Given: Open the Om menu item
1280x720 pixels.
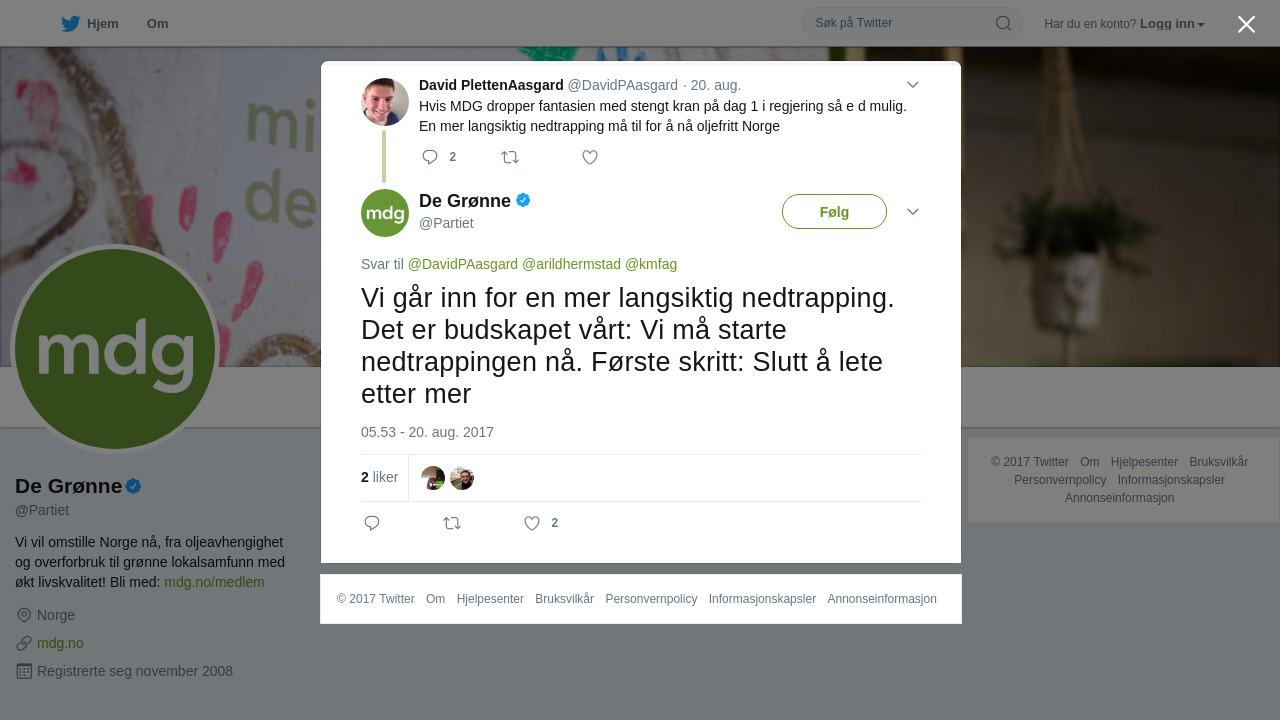Looking at the screenshot, I should [x=157, y=24].
